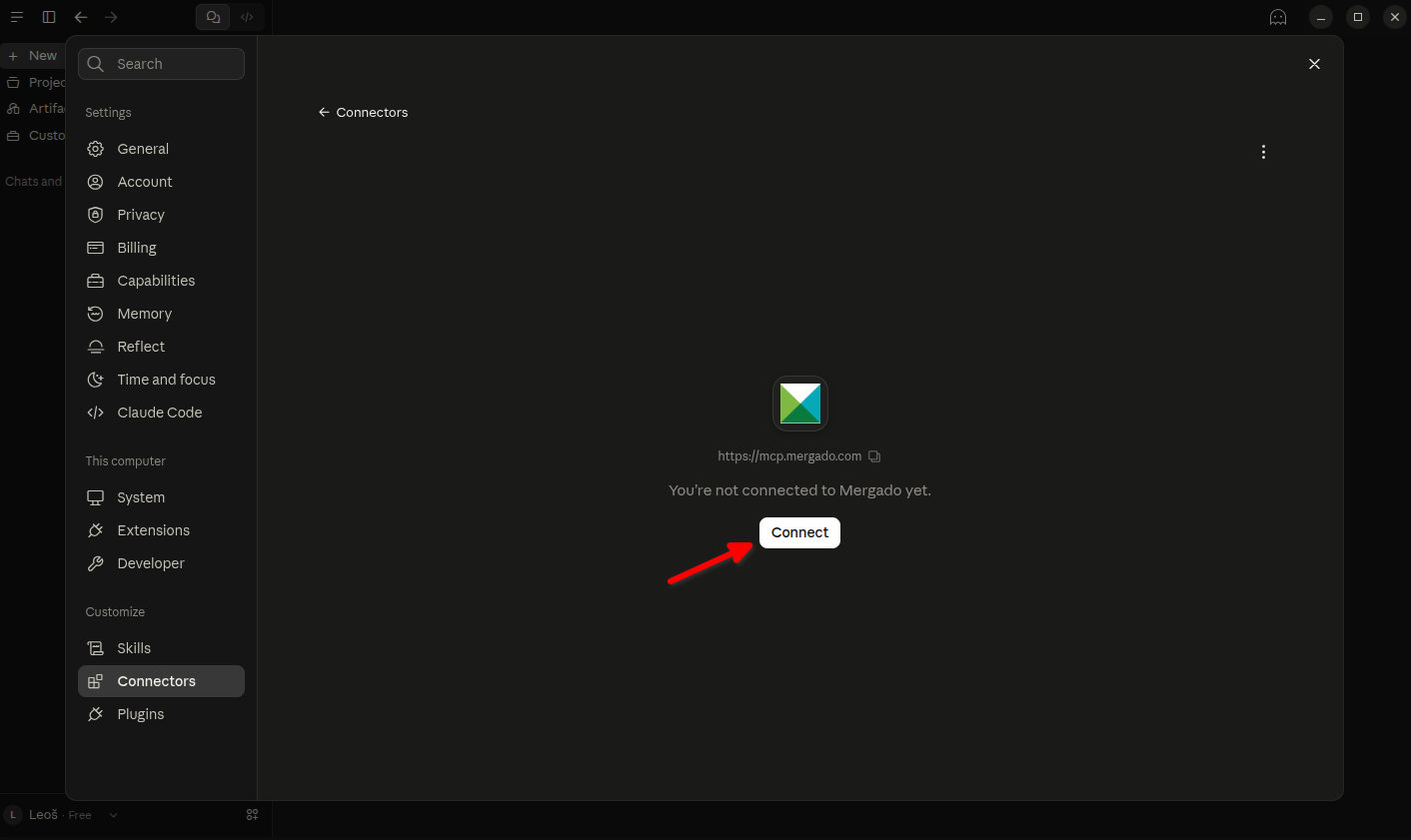Select Connectors in settings sidebar
The width and height of the screenshot is (1411, 840).
pyautogui.click(x=161, y=681)
